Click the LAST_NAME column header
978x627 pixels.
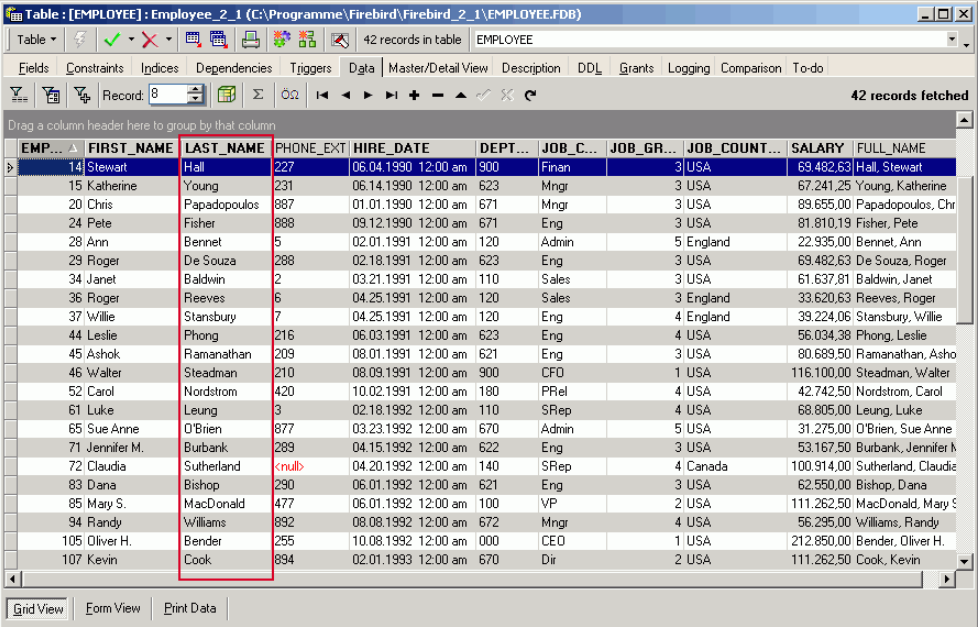(x=225, y=148)
